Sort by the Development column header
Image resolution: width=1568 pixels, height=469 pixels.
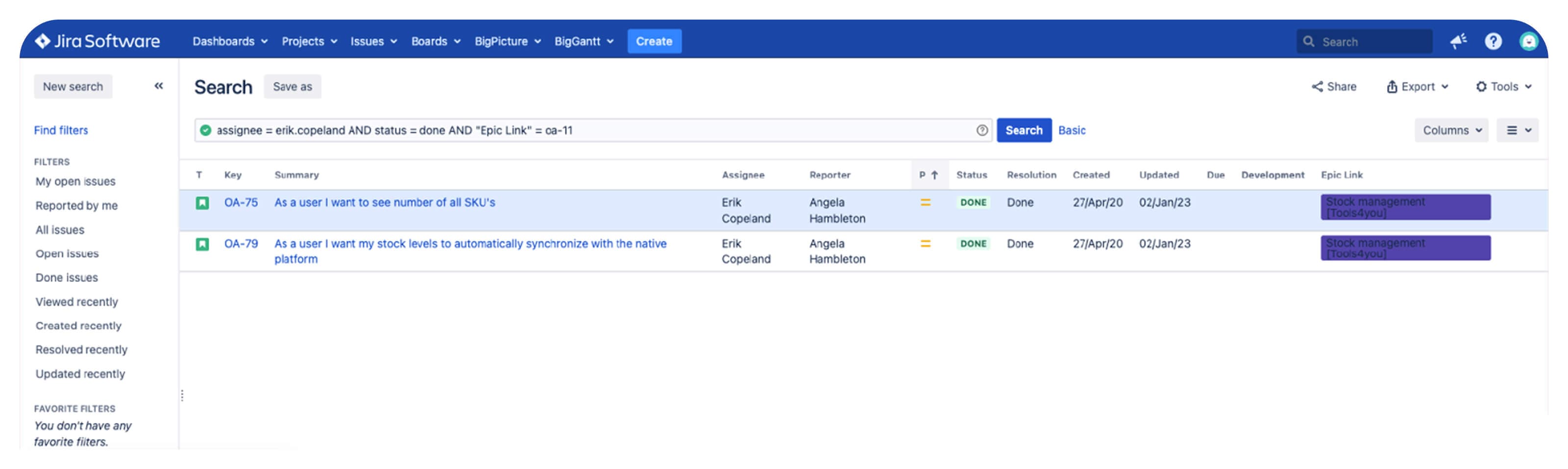[1273, 175]
